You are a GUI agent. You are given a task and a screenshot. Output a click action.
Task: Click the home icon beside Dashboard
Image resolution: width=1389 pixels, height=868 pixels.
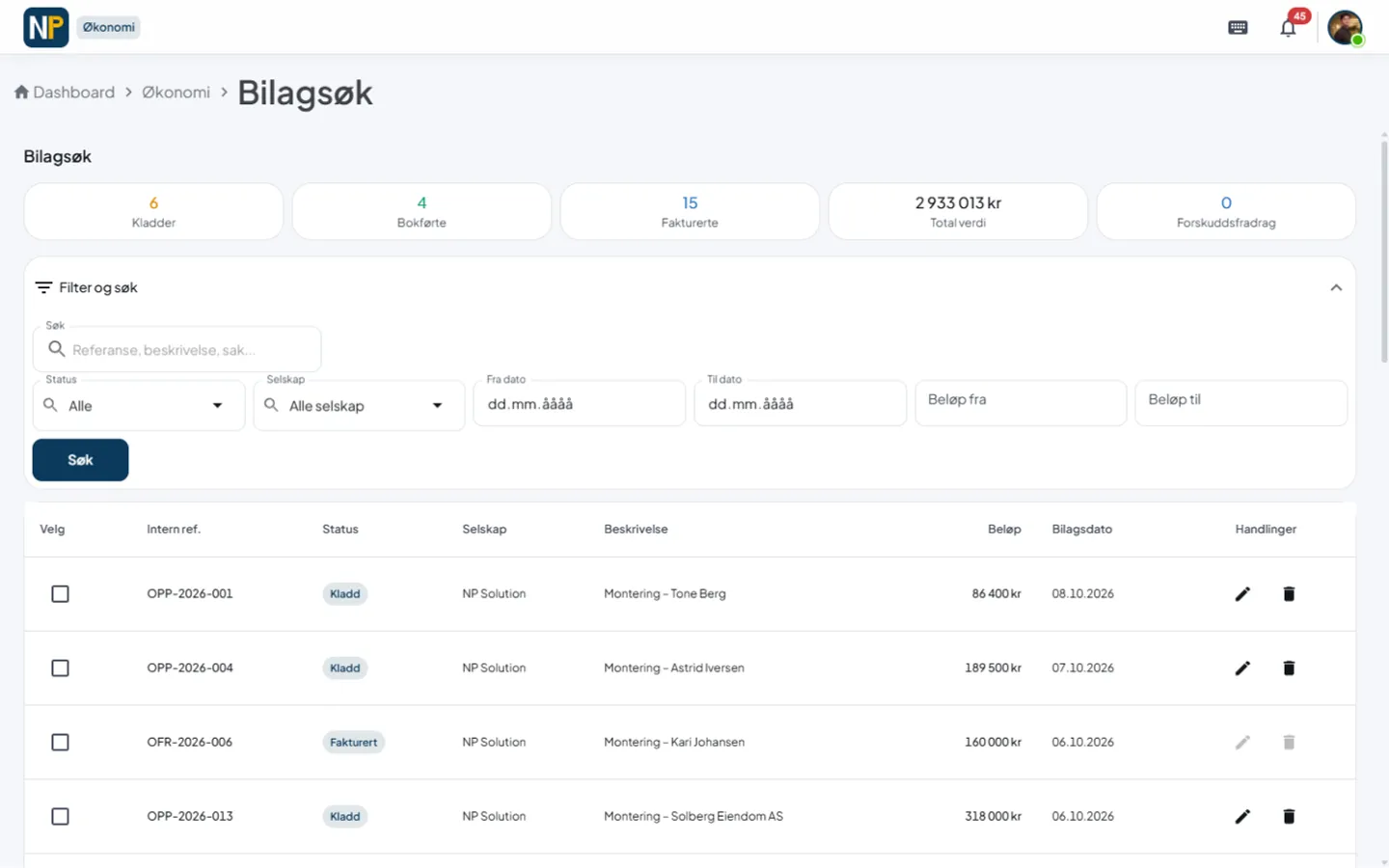21,93
